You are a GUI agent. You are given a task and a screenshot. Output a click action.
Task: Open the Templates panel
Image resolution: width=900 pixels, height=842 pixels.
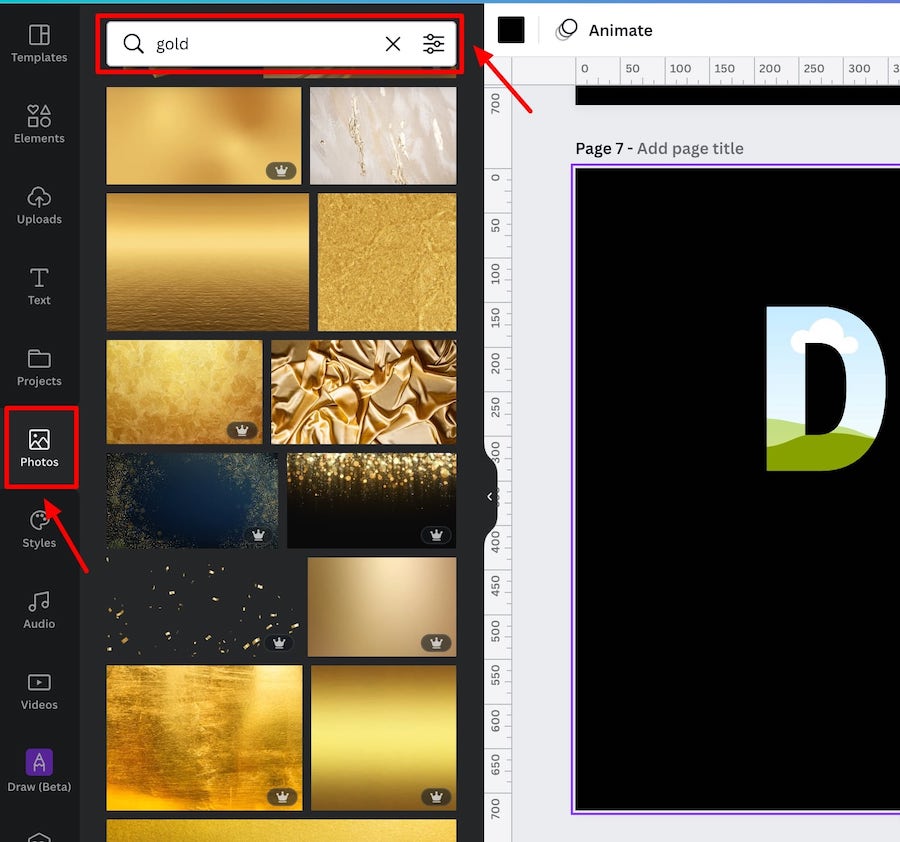click(39, 44)
